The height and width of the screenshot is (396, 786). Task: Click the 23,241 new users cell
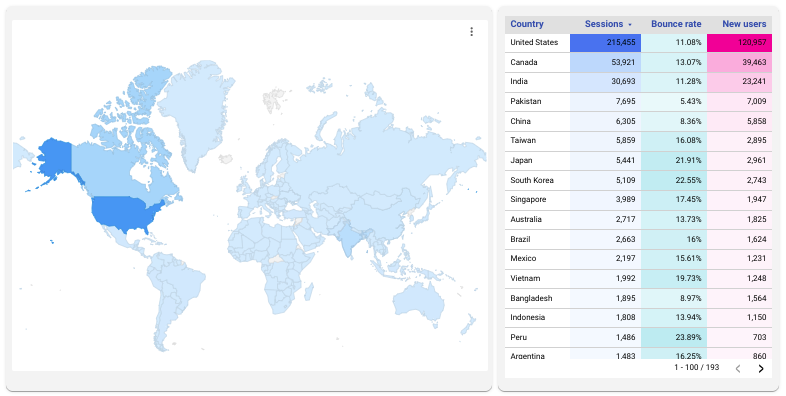[x=739, y=82]
